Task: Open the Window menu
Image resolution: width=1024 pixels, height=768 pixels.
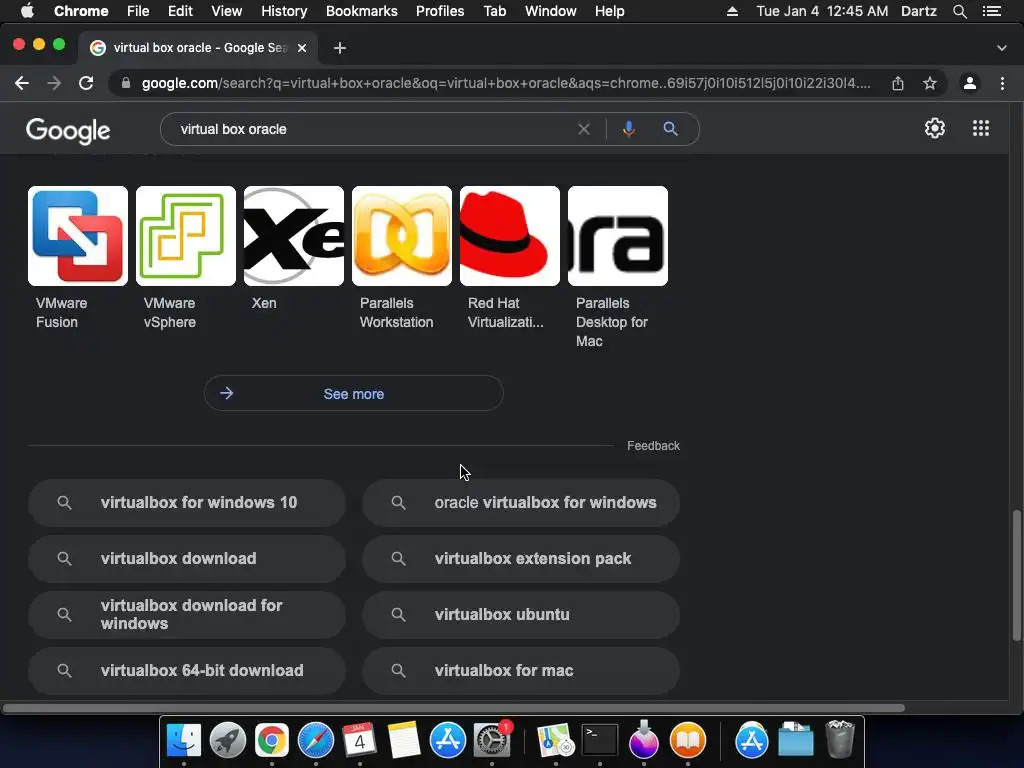Action: click(551, 11)
